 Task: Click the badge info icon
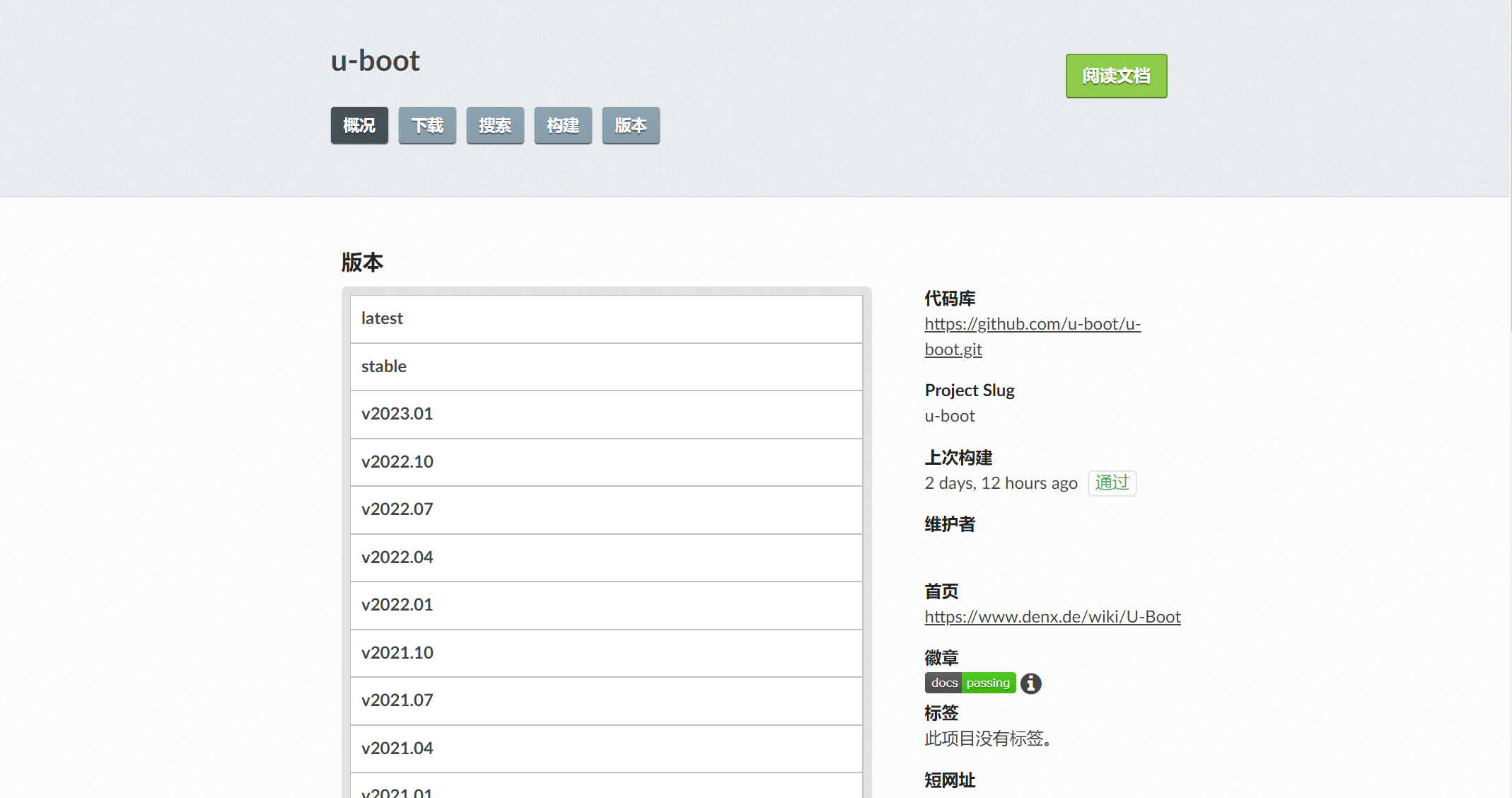pos(1030,683)
